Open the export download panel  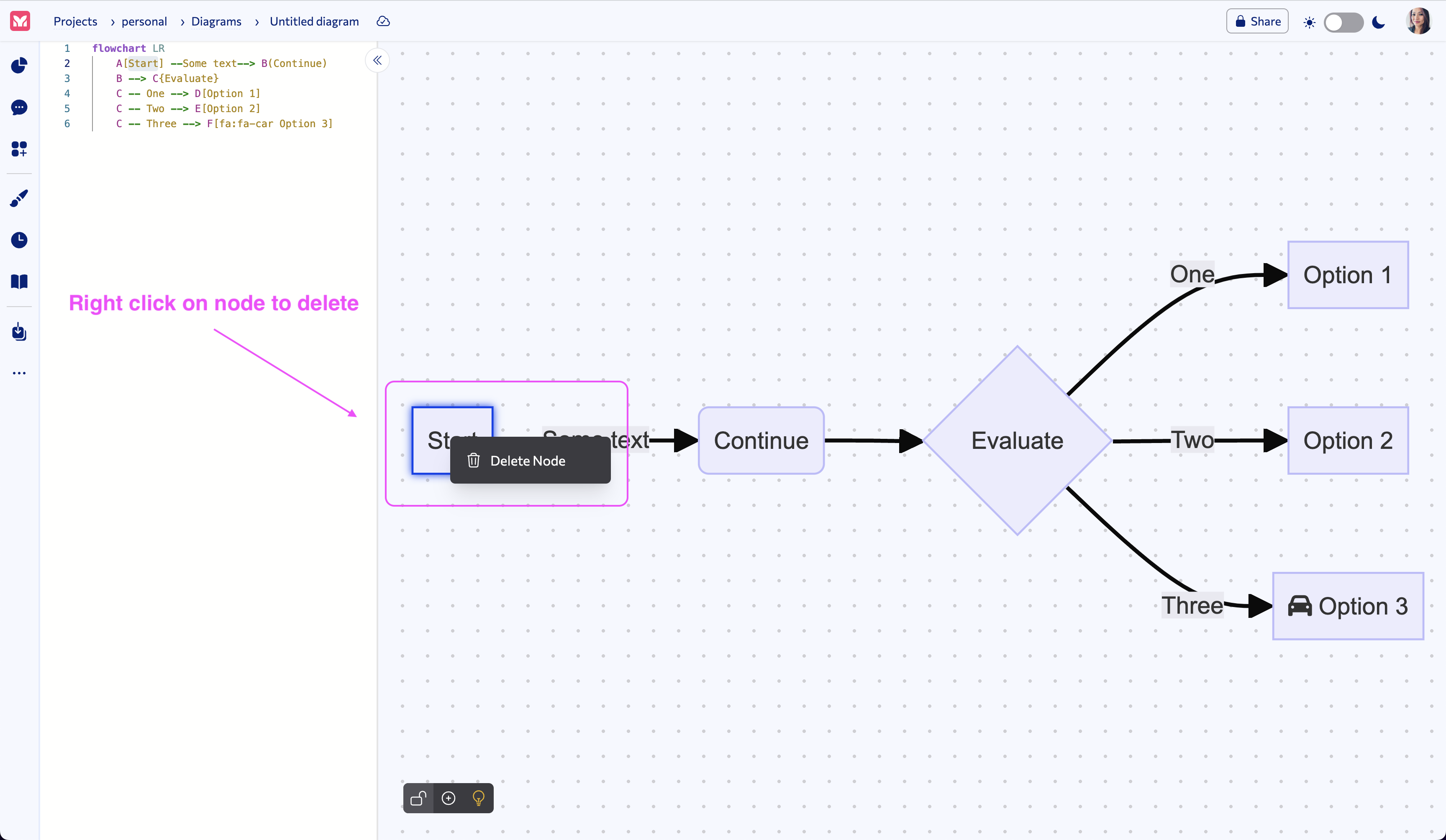(x=19, y=332)
